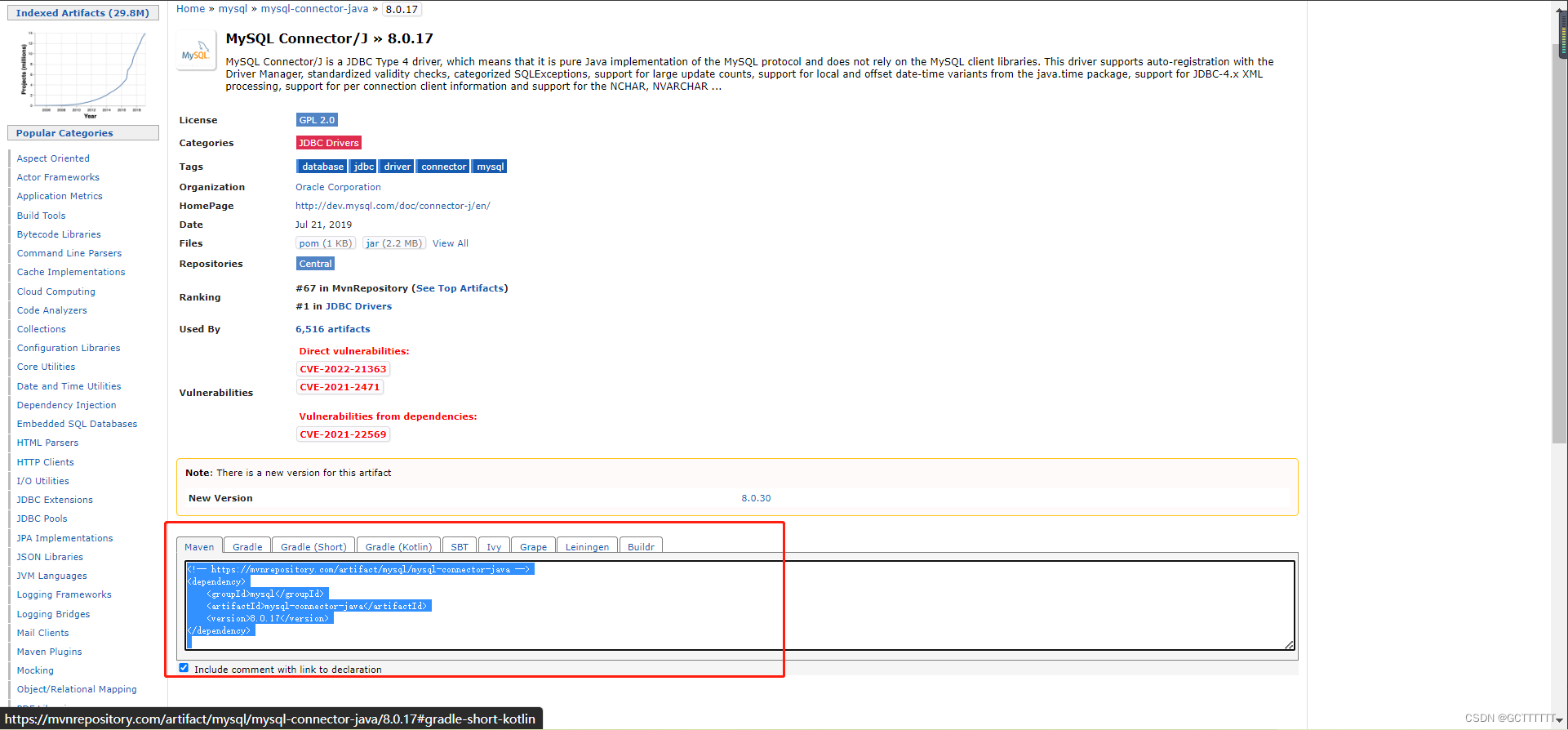Open Application Metrics category

(x=60, y=196)
